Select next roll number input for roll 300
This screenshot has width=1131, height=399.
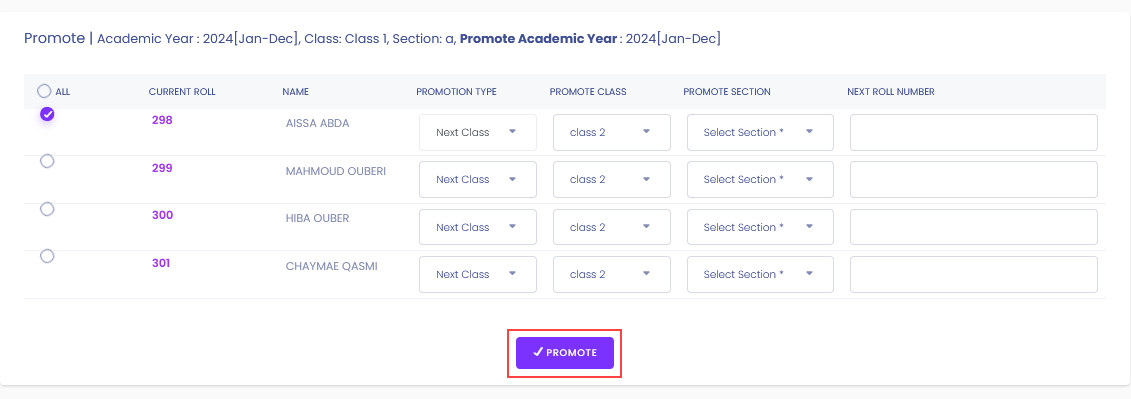point(974,227)
